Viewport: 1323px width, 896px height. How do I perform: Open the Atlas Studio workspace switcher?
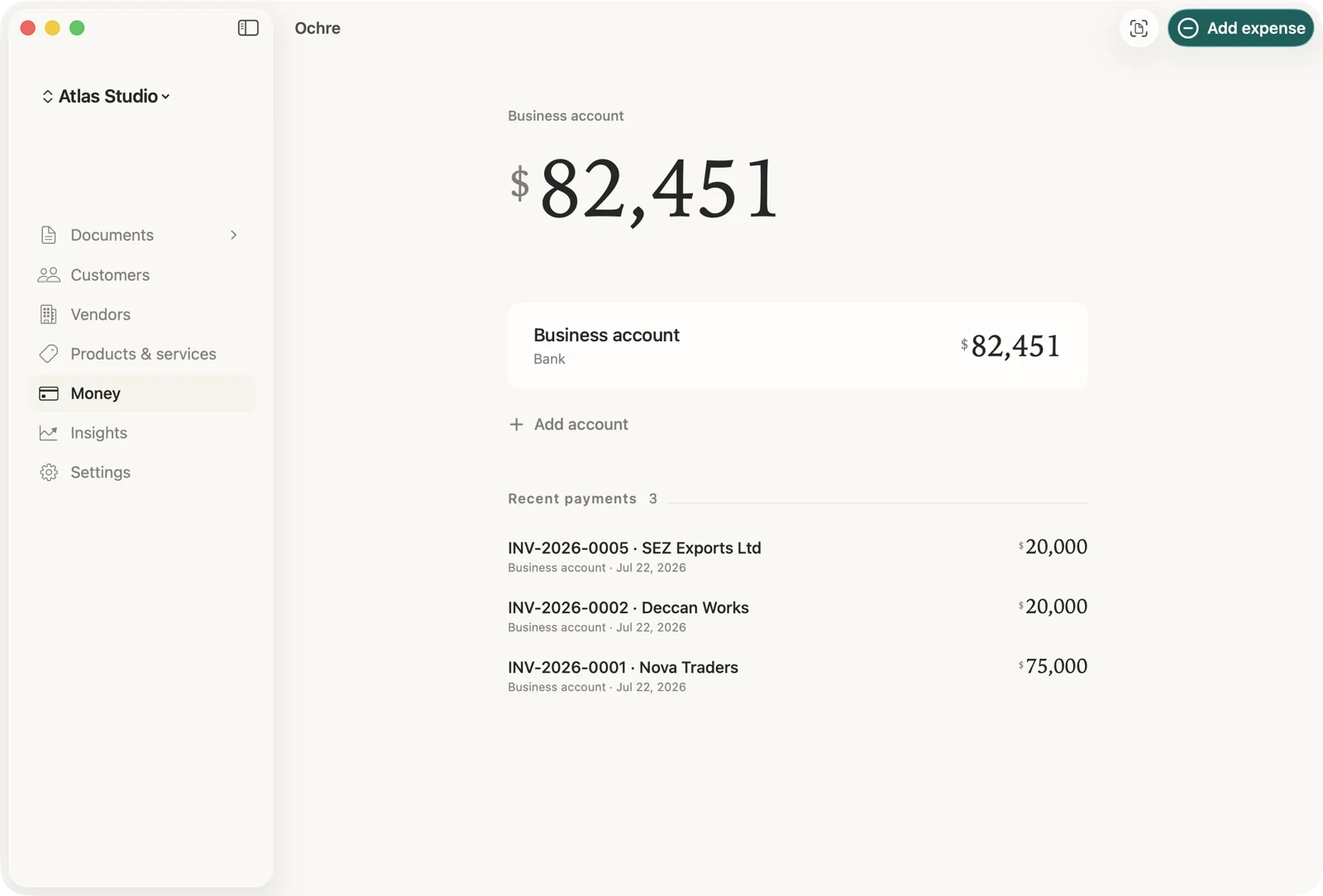coord(106,96)
